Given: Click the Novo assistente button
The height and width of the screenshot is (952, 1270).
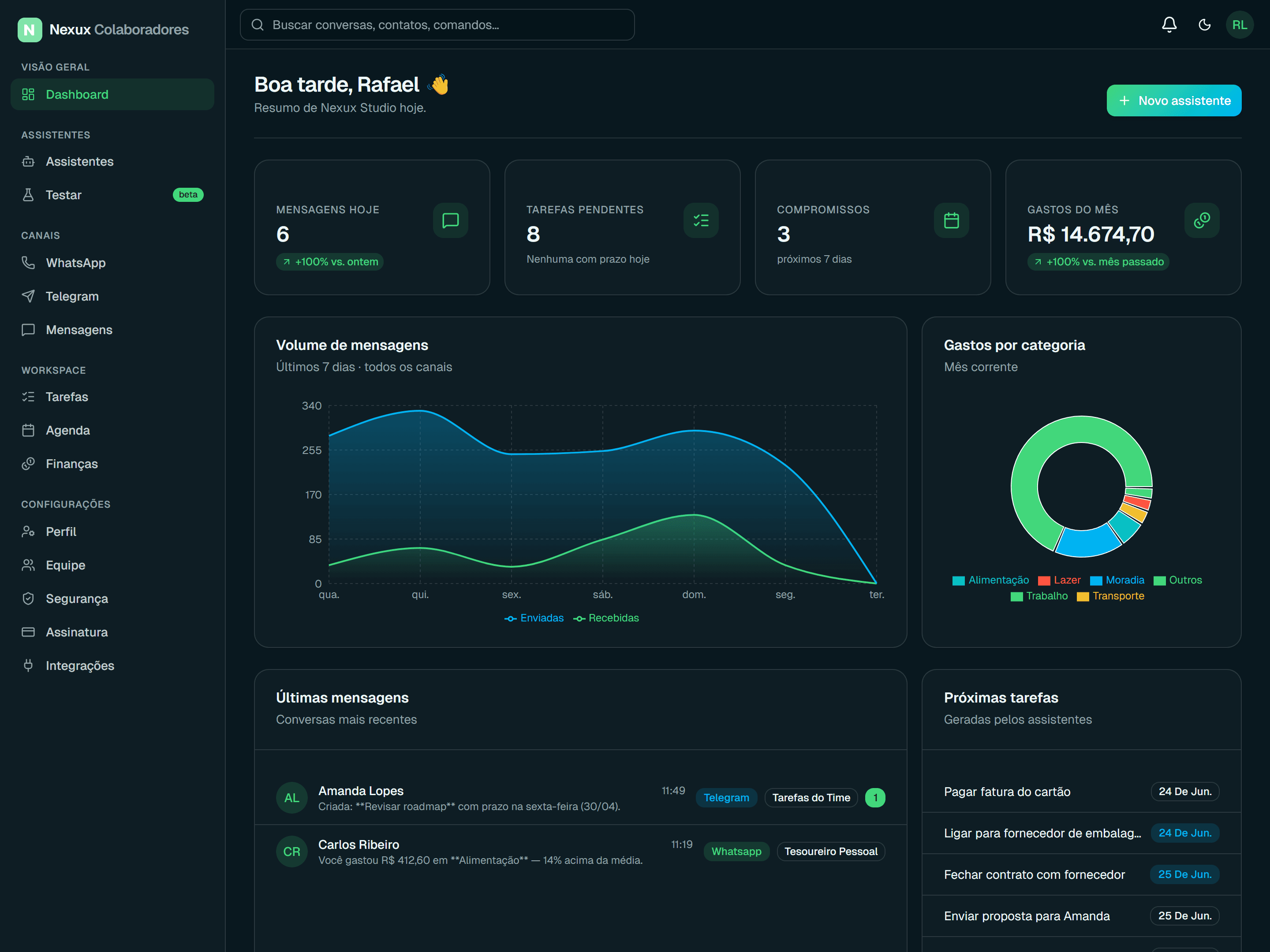Looking at the screenshot, I should [x=1173, y=100].
